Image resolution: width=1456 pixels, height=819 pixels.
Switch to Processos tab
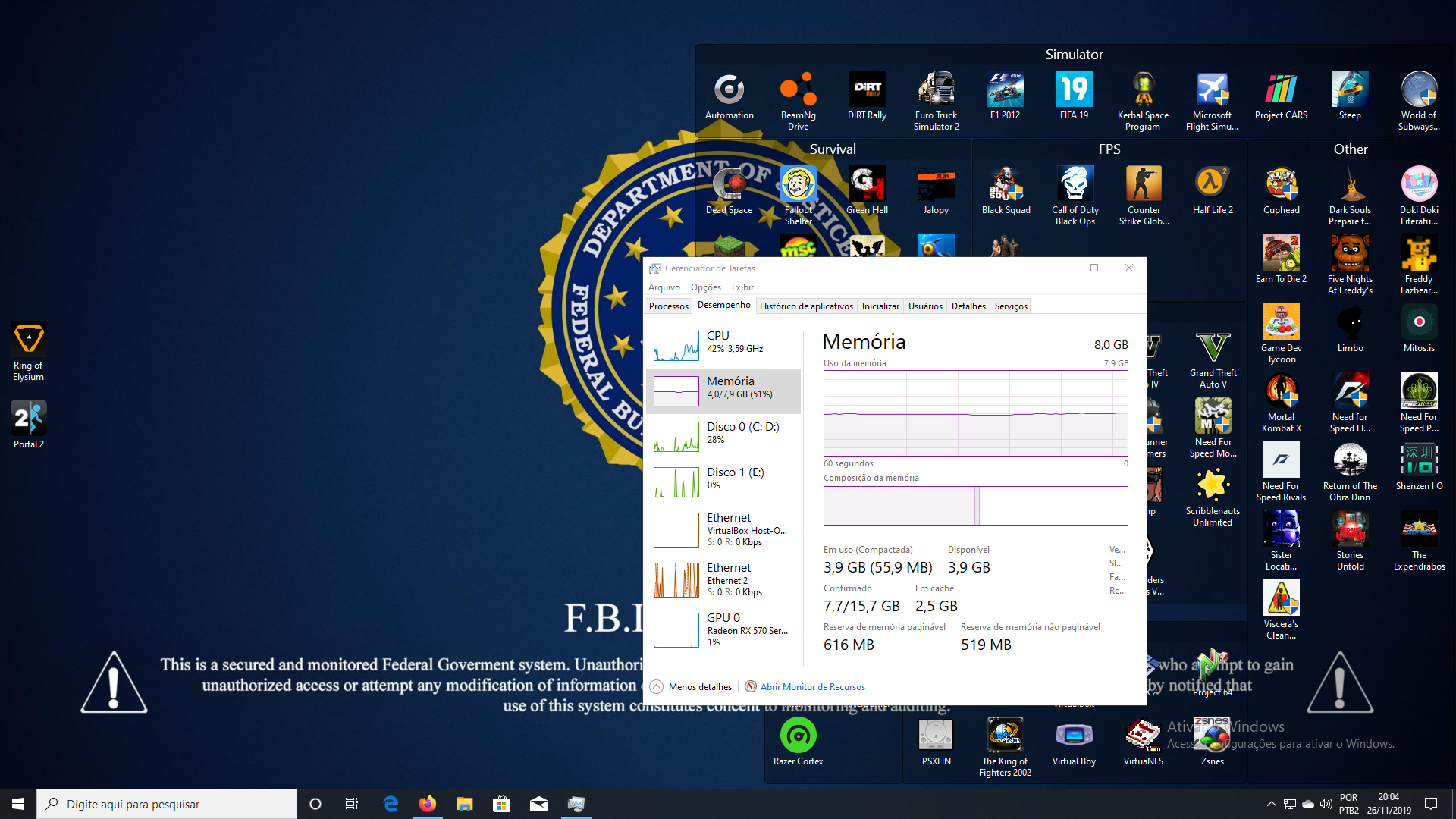point(668,306)
